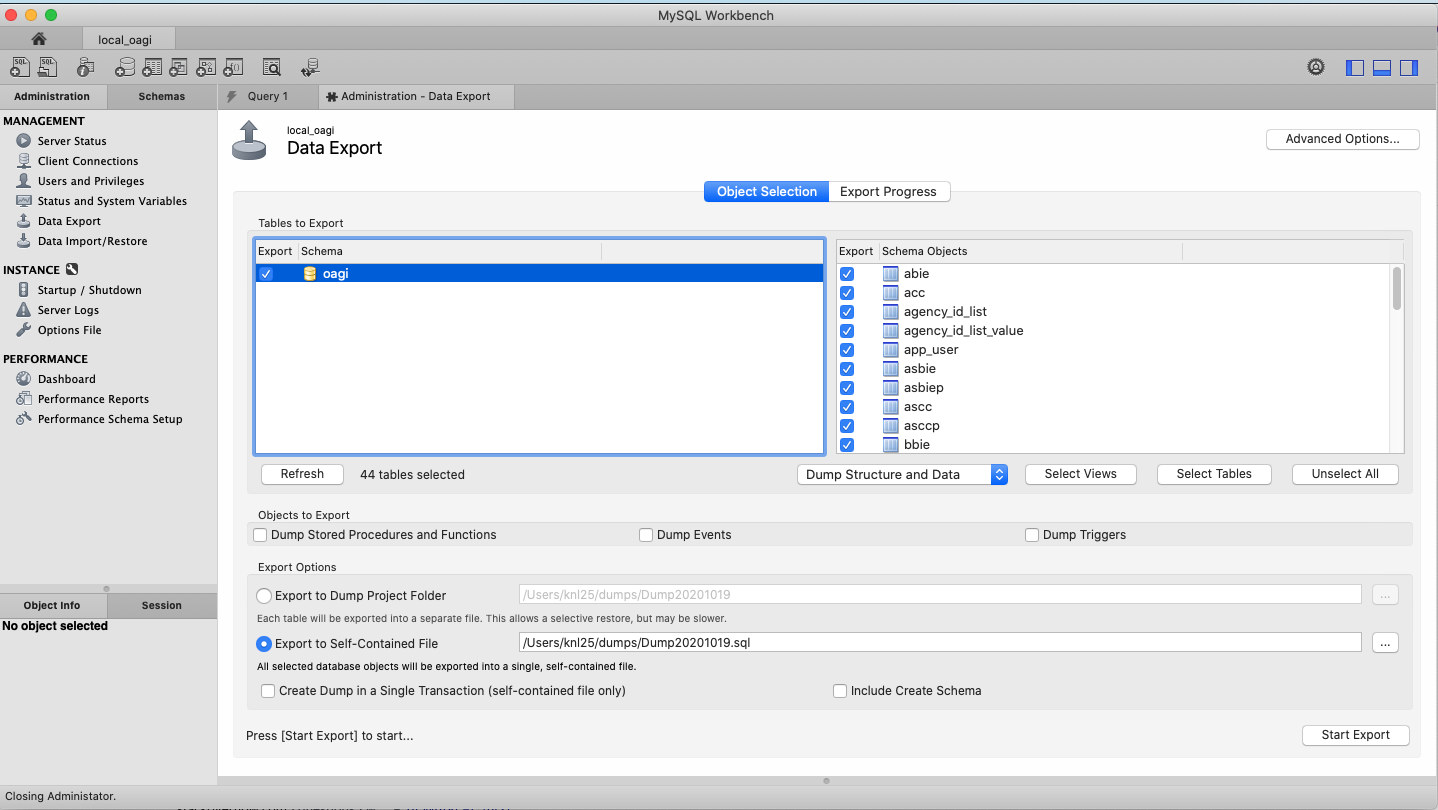1438x810 pixels.
Task: Click the Server Logs sidebar icon
Action: click(23, 310)
